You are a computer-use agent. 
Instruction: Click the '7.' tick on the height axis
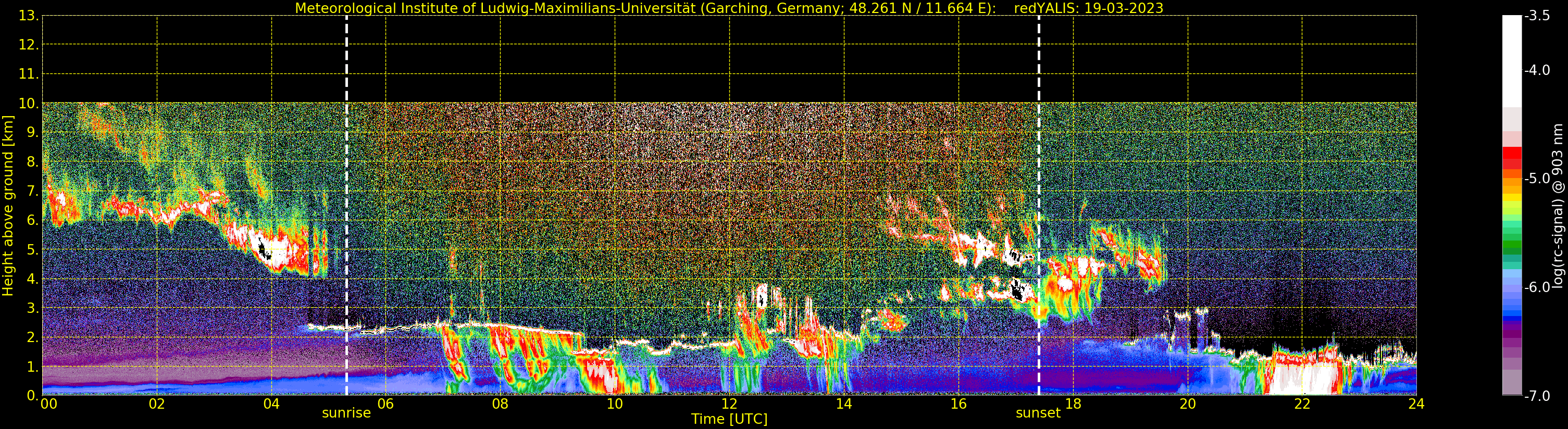coord(33,191)
